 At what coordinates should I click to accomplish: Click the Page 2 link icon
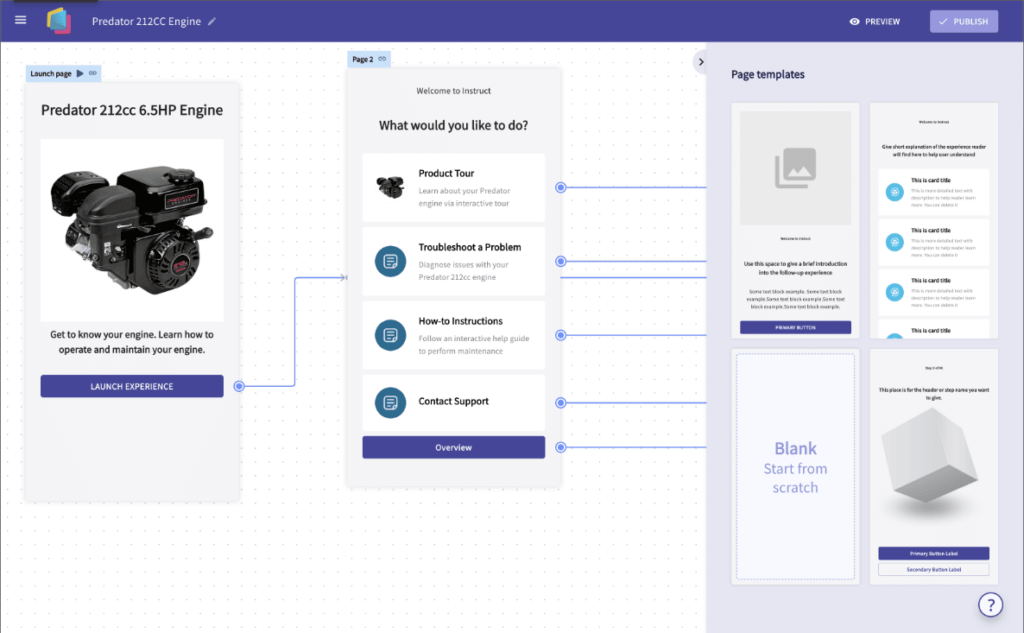tap(382, 59)
